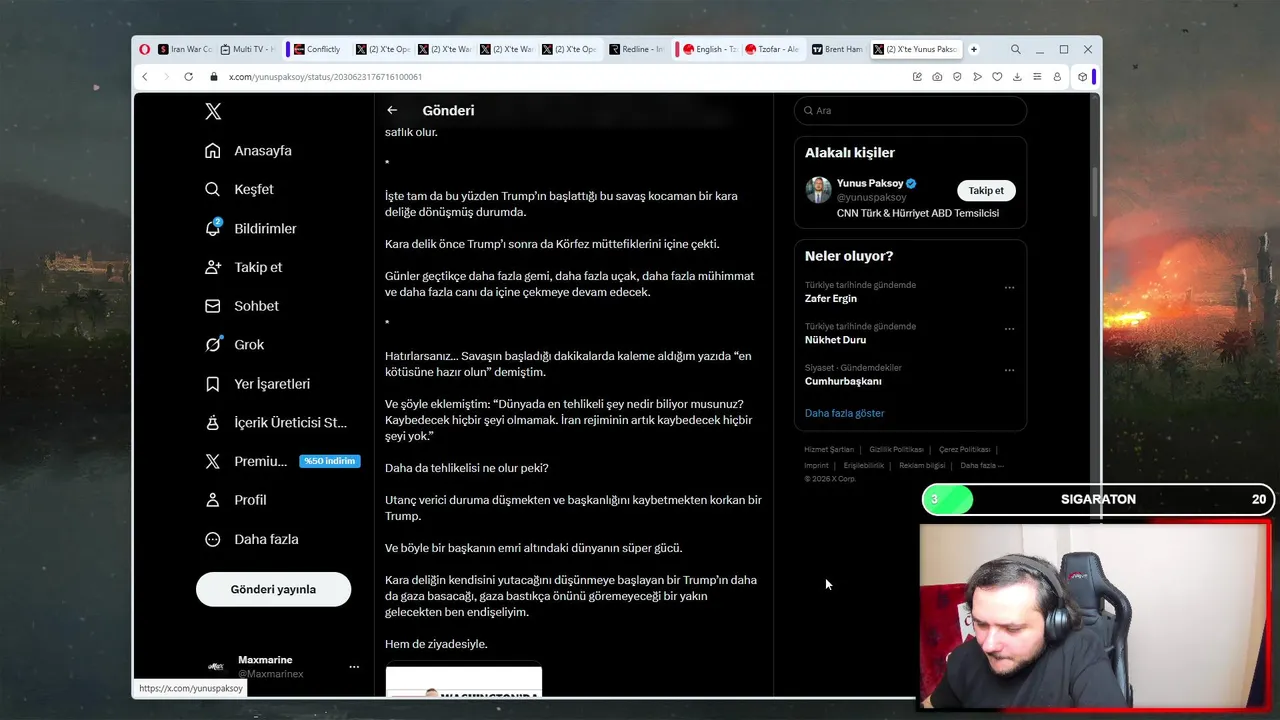Open the Zafer Ergin trending topic

(830, 298)
